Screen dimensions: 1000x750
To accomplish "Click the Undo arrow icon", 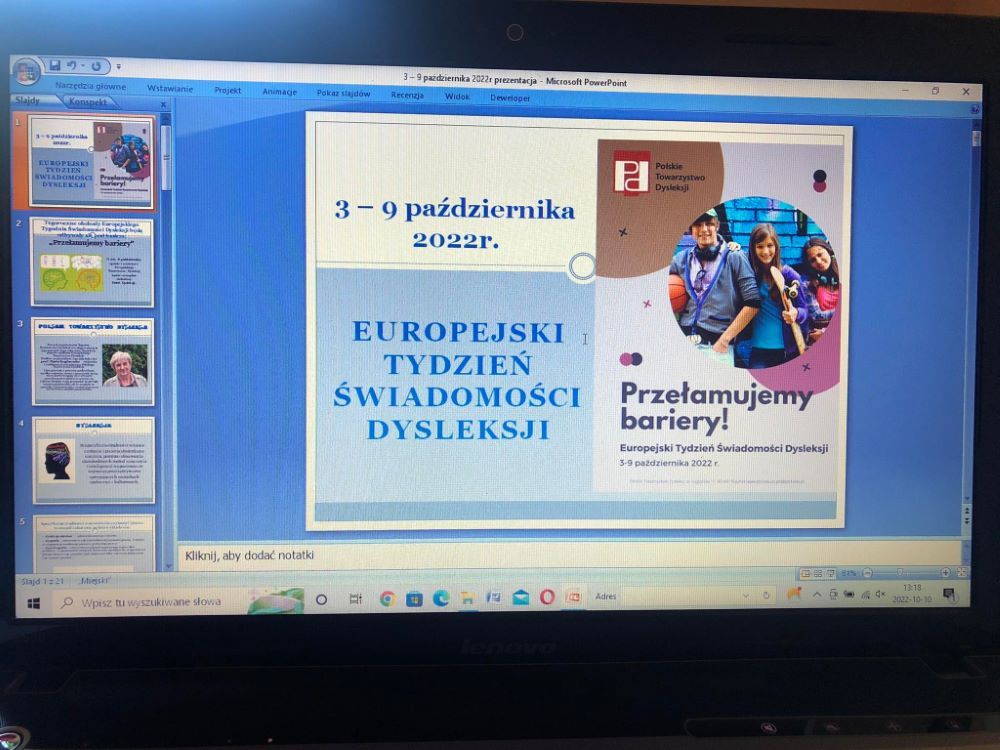I will [x=72, y=66].
